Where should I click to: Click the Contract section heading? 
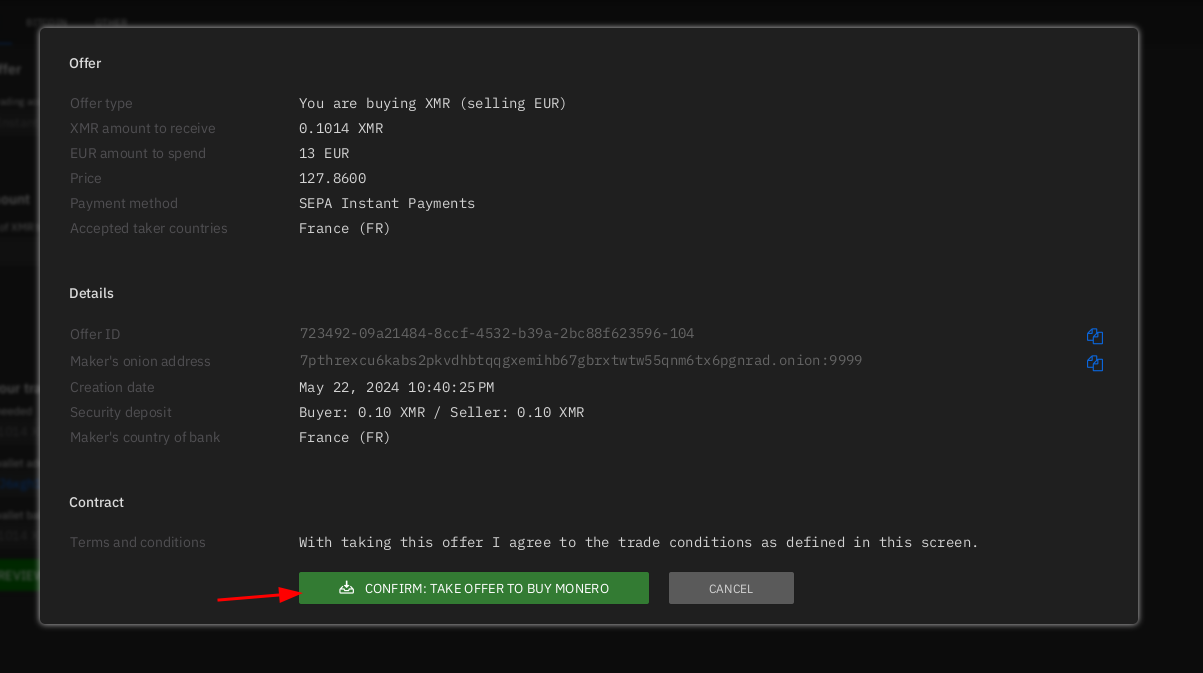pos(96,503)
